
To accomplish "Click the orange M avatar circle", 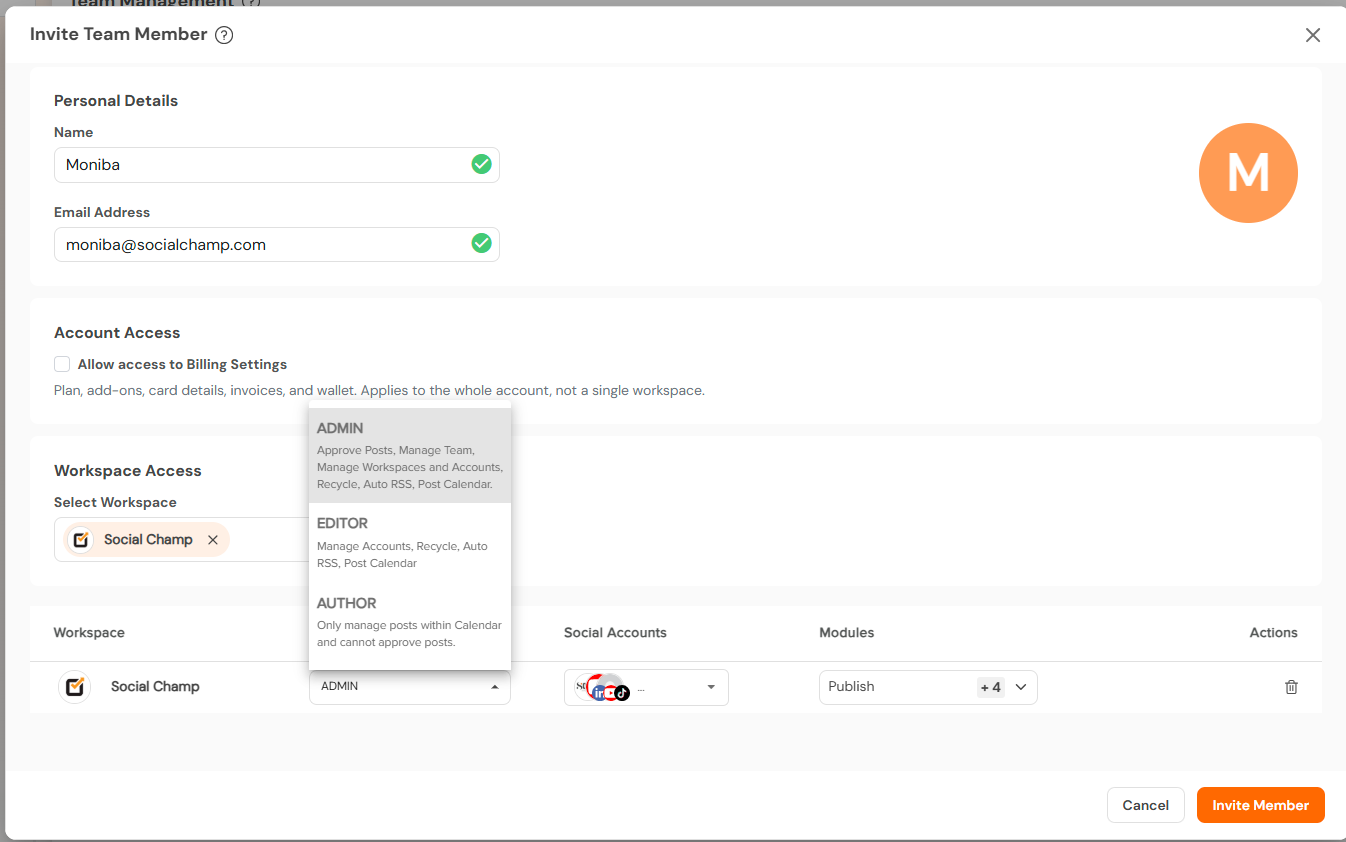I will (x=1248, y=173).
